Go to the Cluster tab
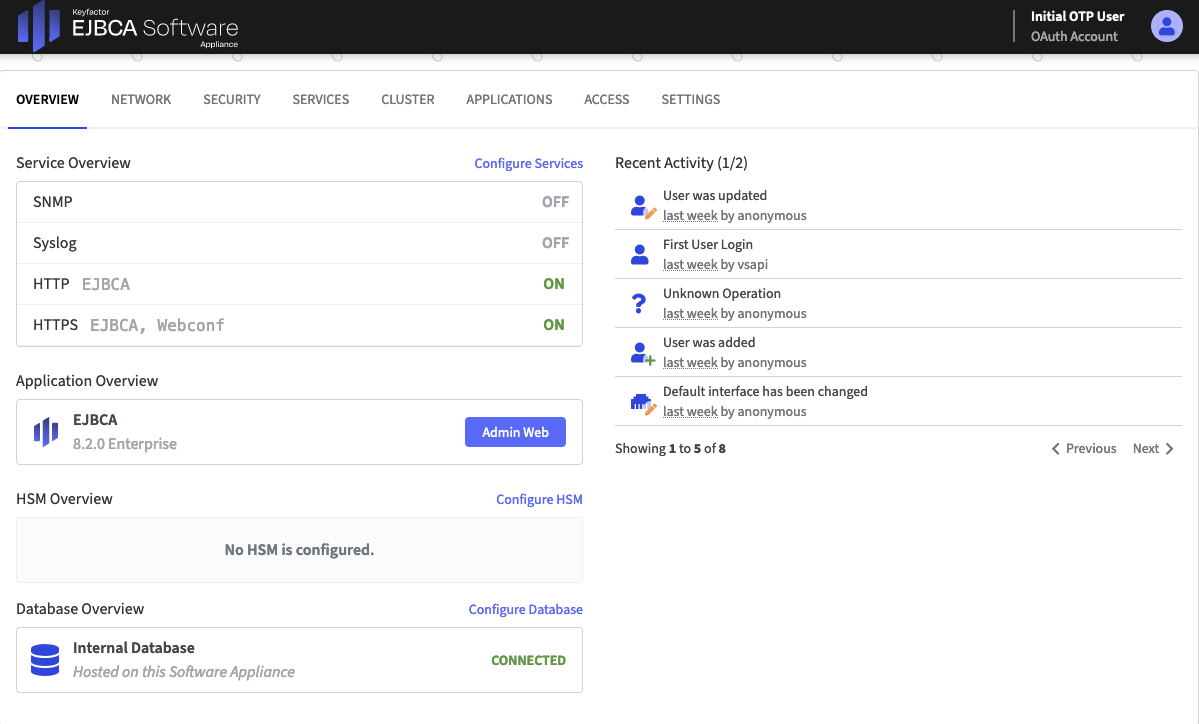This screenshot has height=724, width=1199. 408,100
